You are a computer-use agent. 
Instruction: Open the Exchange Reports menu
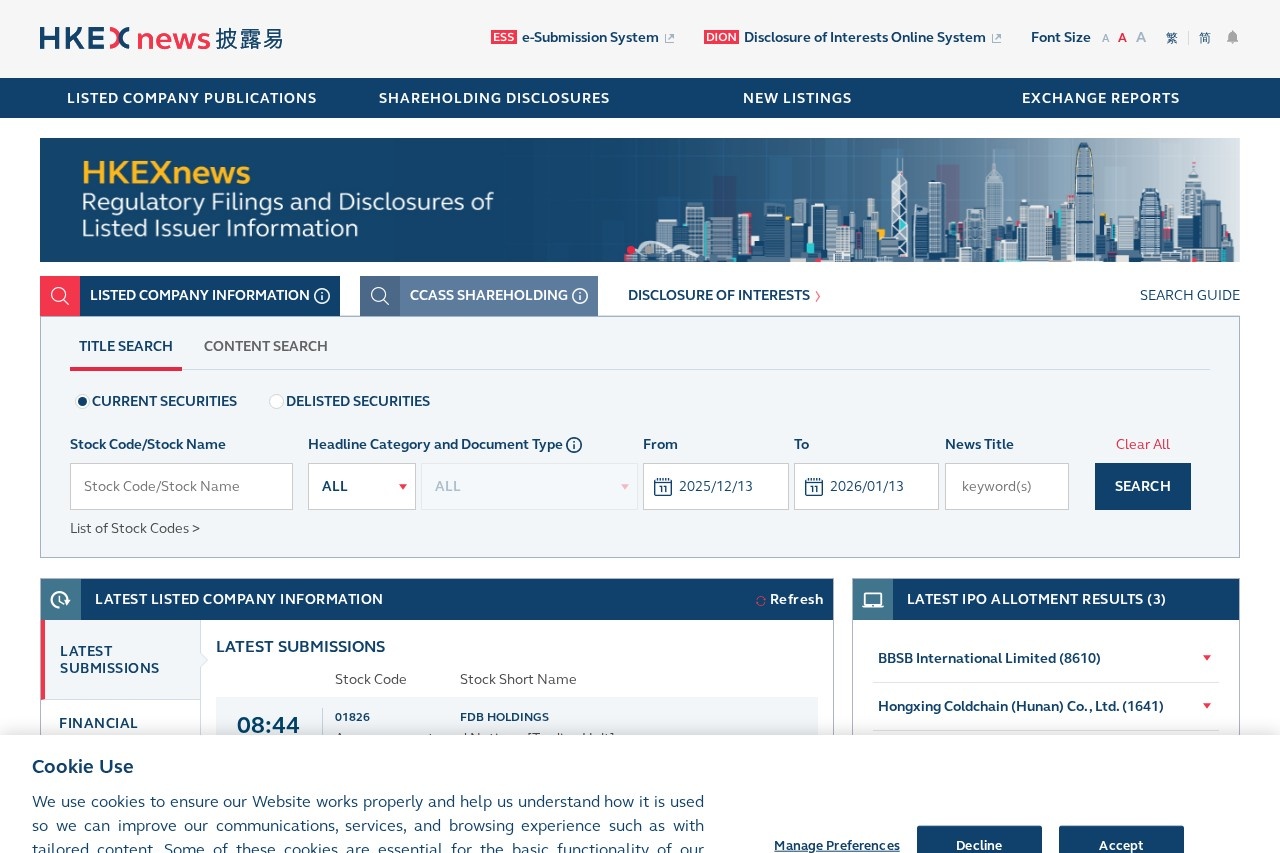[x=1100, y=98]
